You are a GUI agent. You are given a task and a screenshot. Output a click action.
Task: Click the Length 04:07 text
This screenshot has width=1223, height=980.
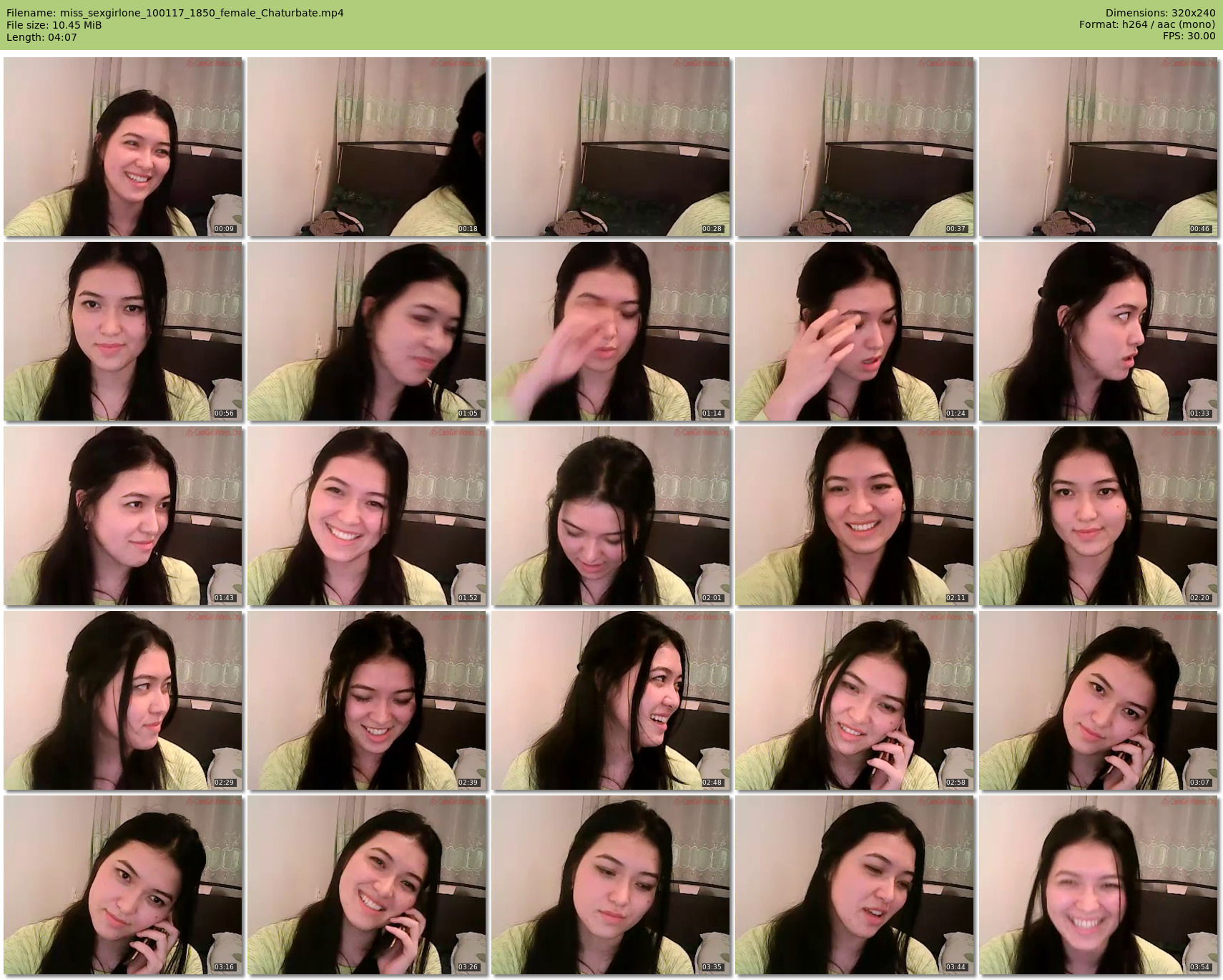(x=41, y=37)
